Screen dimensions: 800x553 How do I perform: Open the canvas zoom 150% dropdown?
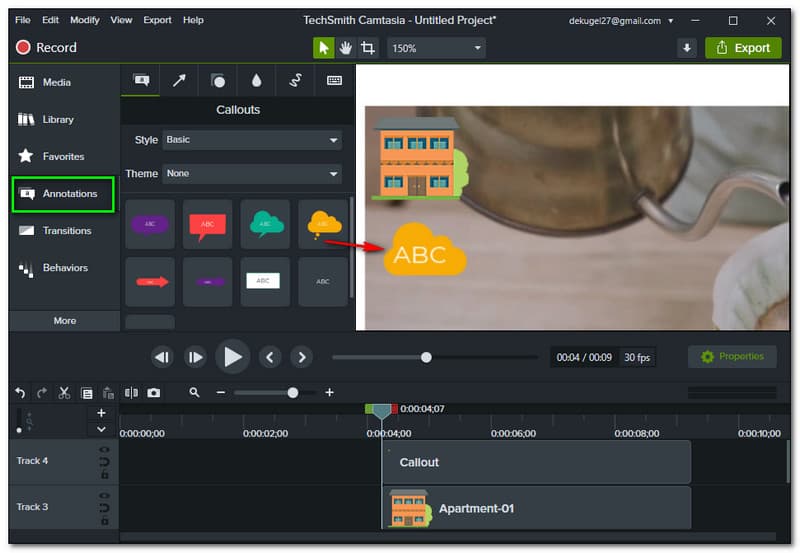pyautogui.click(x=436, y=48)
